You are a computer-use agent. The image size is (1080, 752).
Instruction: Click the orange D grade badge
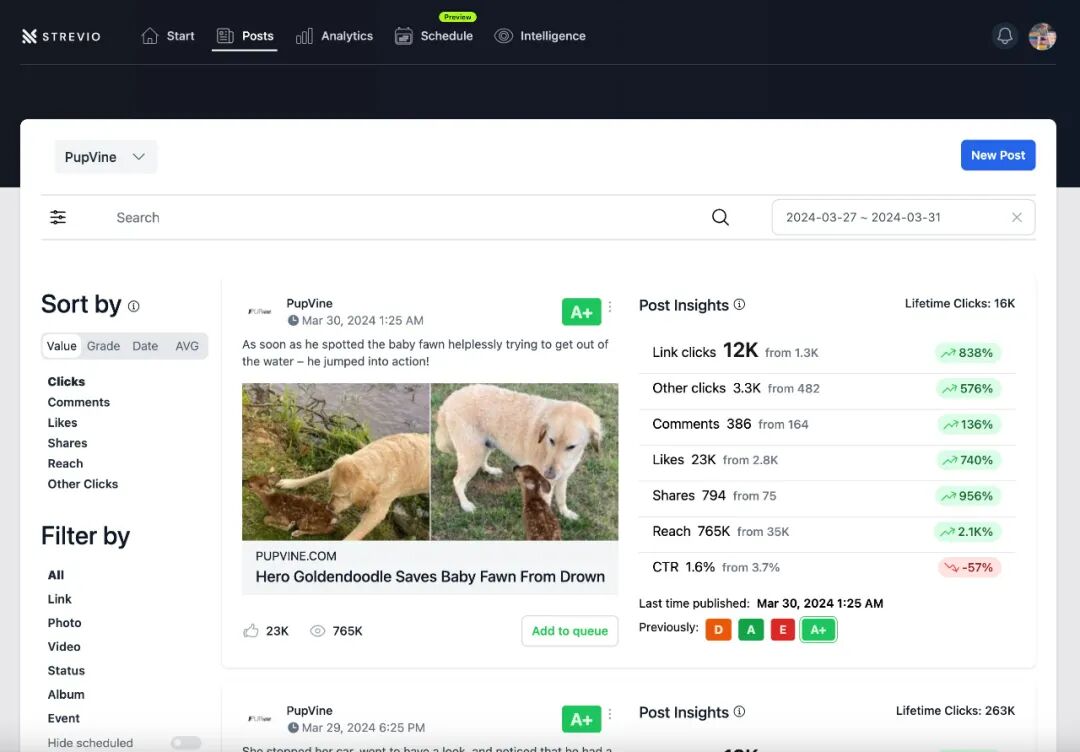pyautogui.click(x=718, y=629)
